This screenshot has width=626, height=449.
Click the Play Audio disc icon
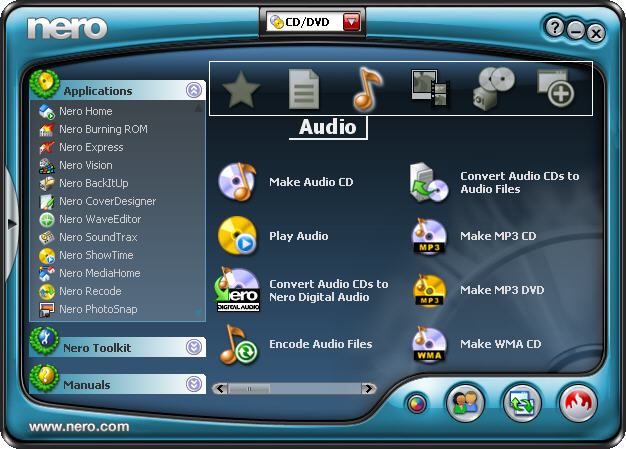[x=237, y=235]
